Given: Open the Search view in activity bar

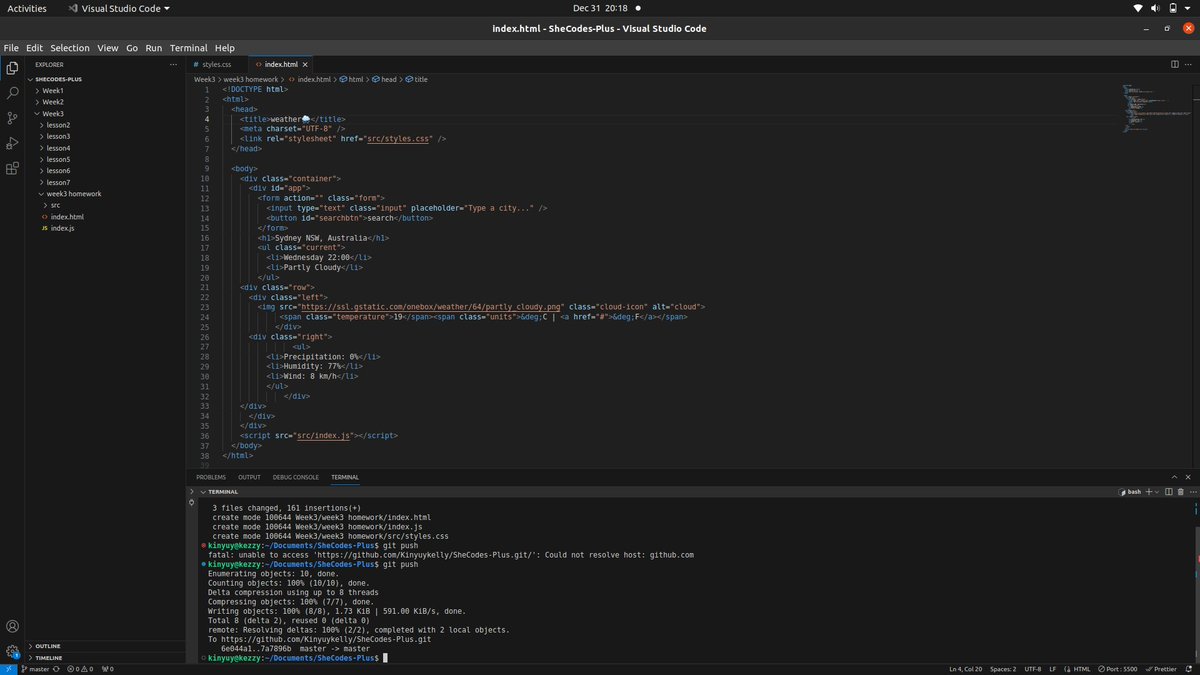Looking at the screenshot, I should point(12,93).
